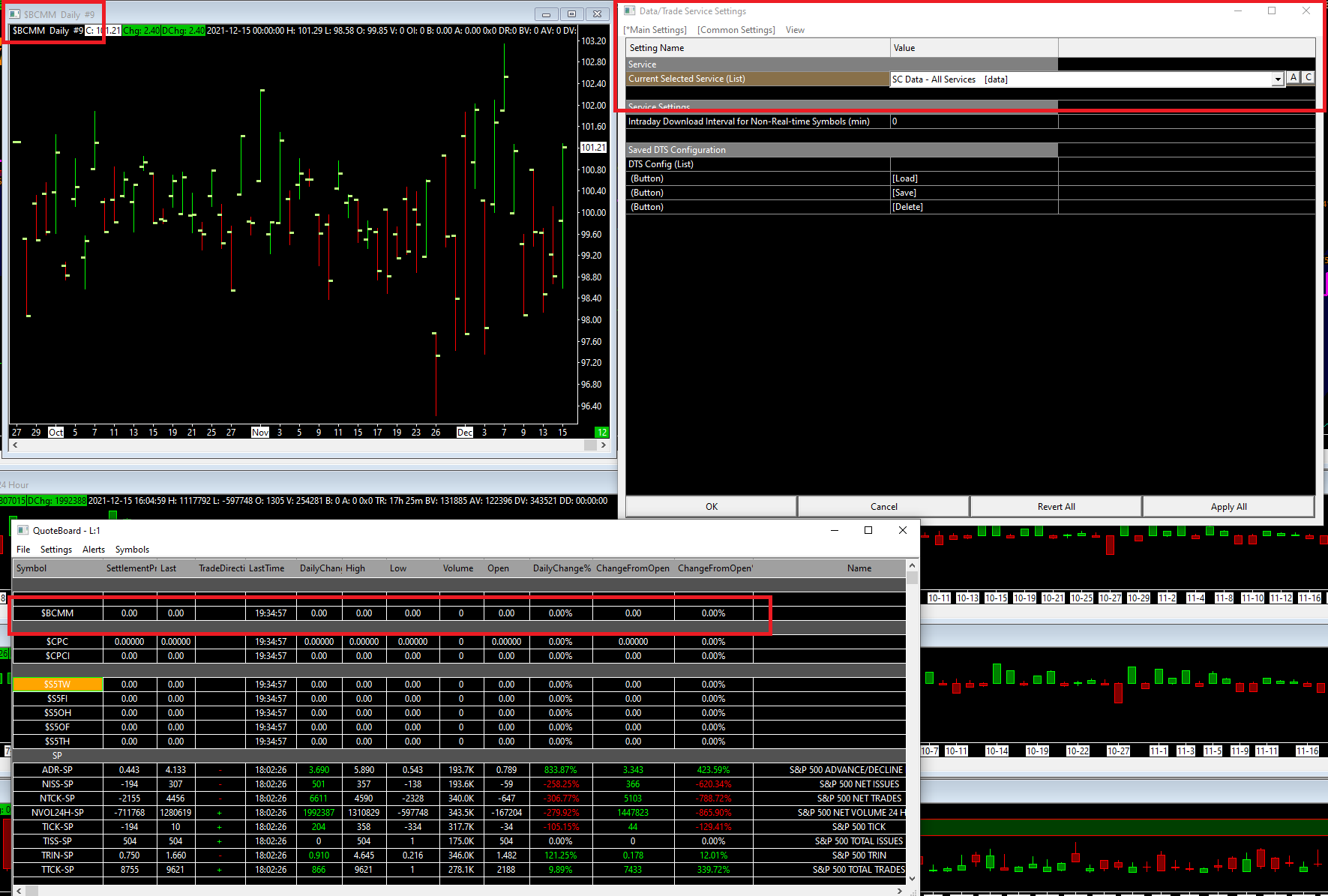
Task: Click the A button beside the service list
Action: point(1294,78)
